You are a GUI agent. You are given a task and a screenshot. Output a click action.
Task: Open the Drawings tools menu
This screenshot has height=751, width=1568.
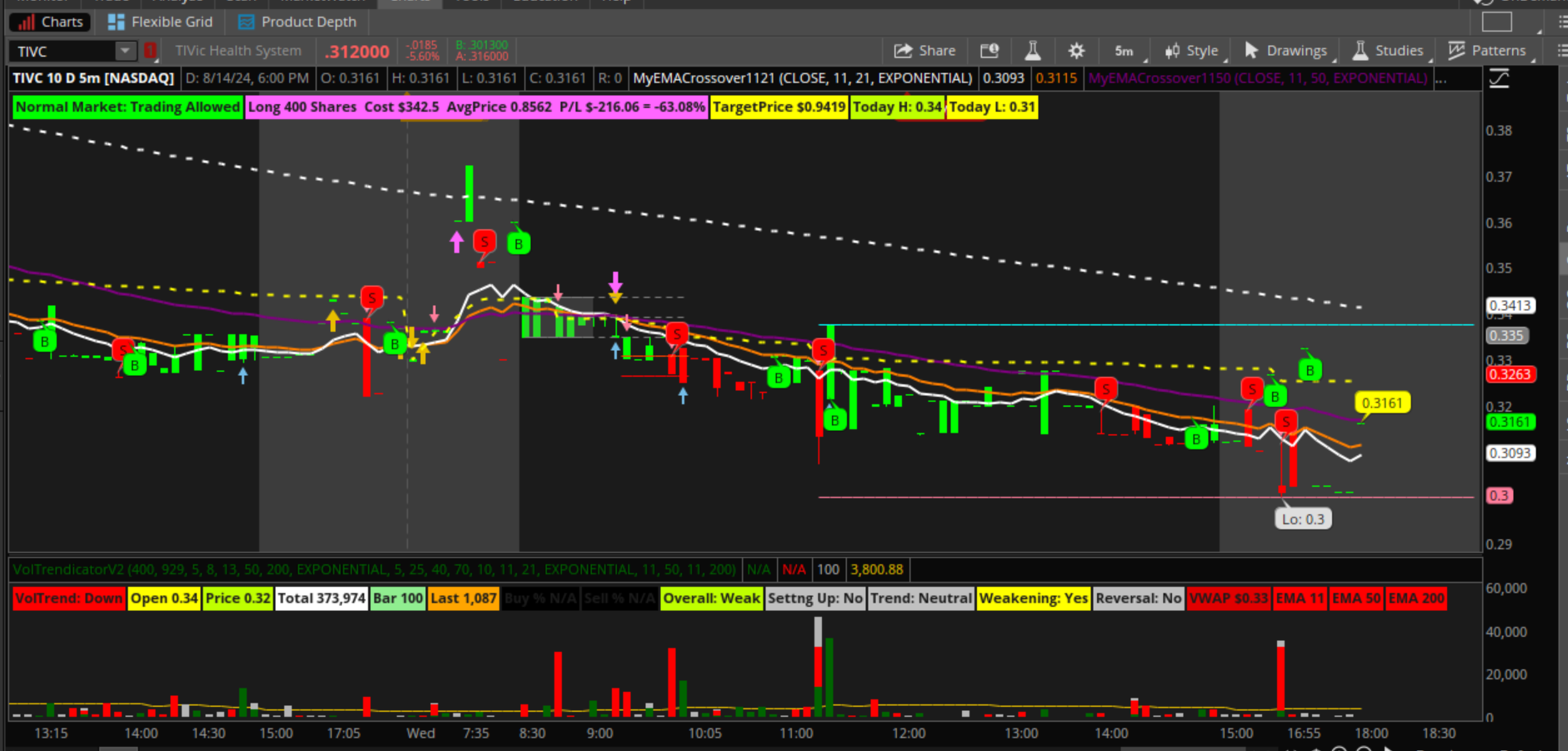pos(1286,51)
